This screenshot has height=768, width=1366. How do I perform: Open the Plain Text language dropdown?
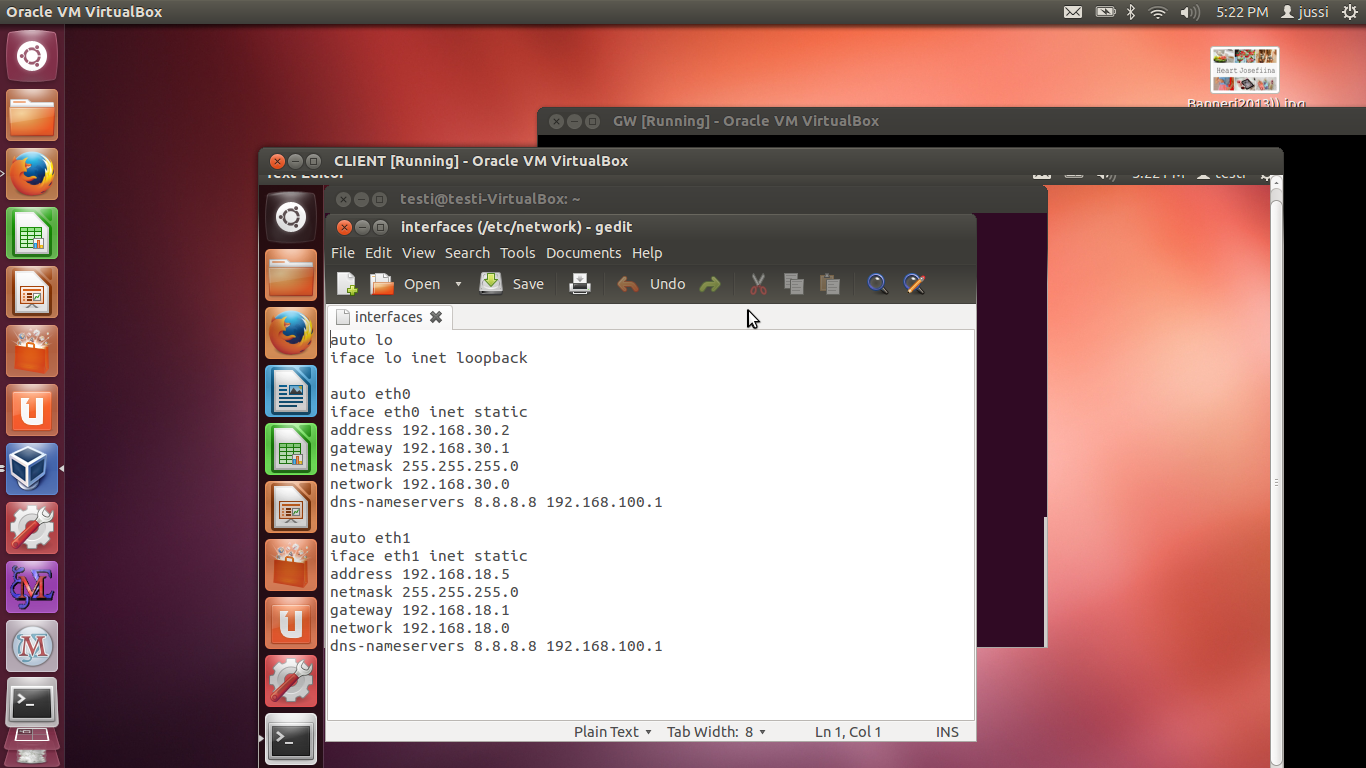coord(612,732)
